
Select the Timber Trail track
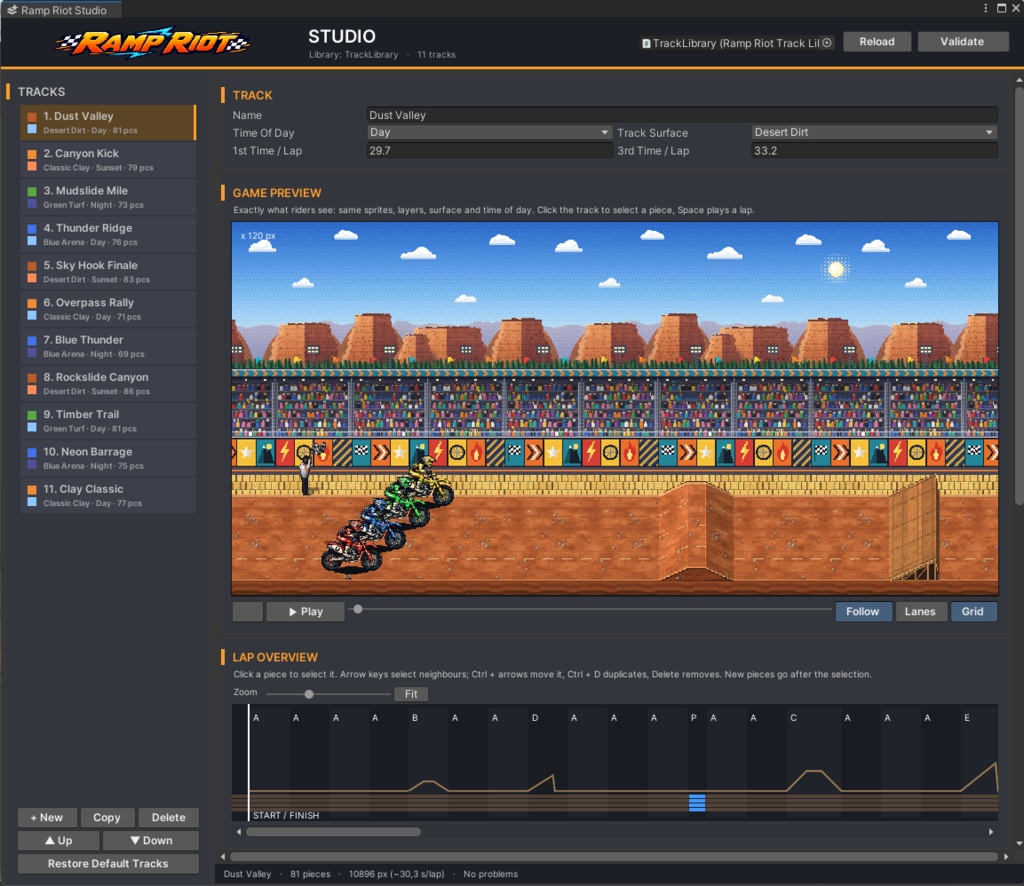point(108,420)
